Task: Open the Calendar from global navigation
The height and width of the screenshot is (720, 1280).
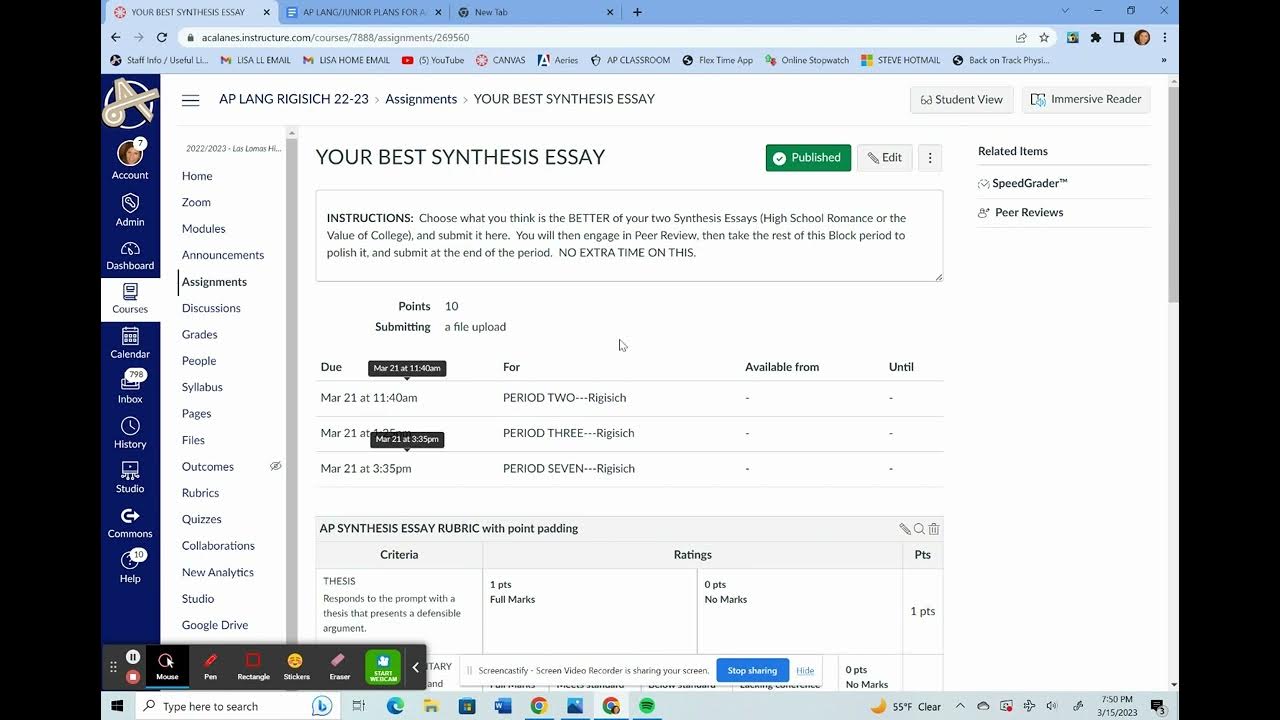Action: pos(130,343)
